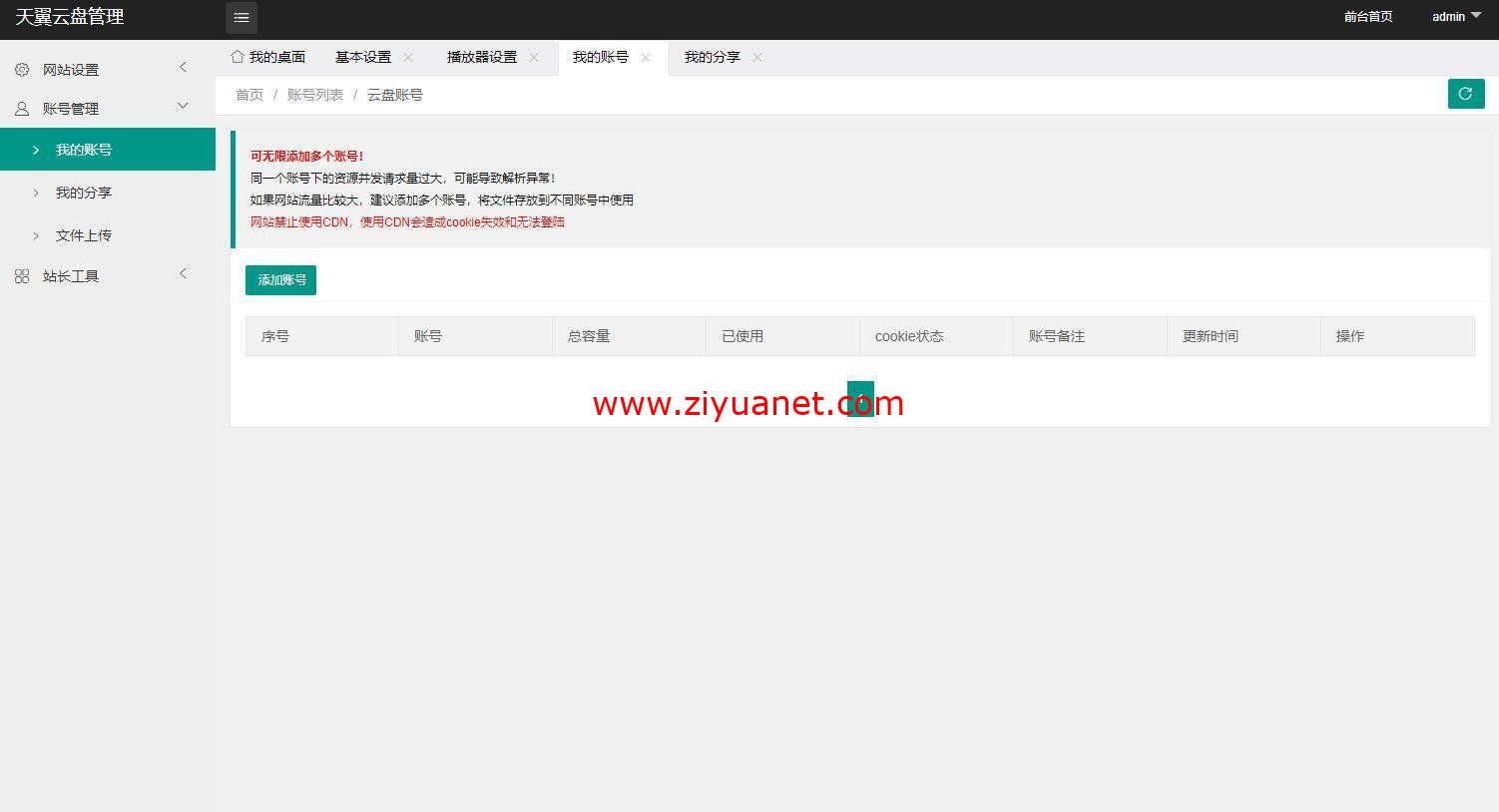Go to 前台首页 link
The image size is (1499, 812).
point(1368,17)
